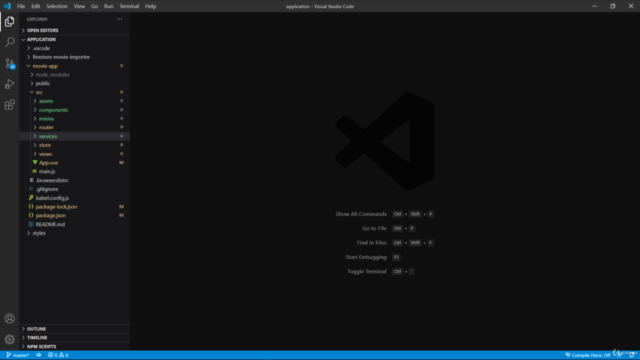Expand the views folder

pyautogui.click(x=75, y=154)
